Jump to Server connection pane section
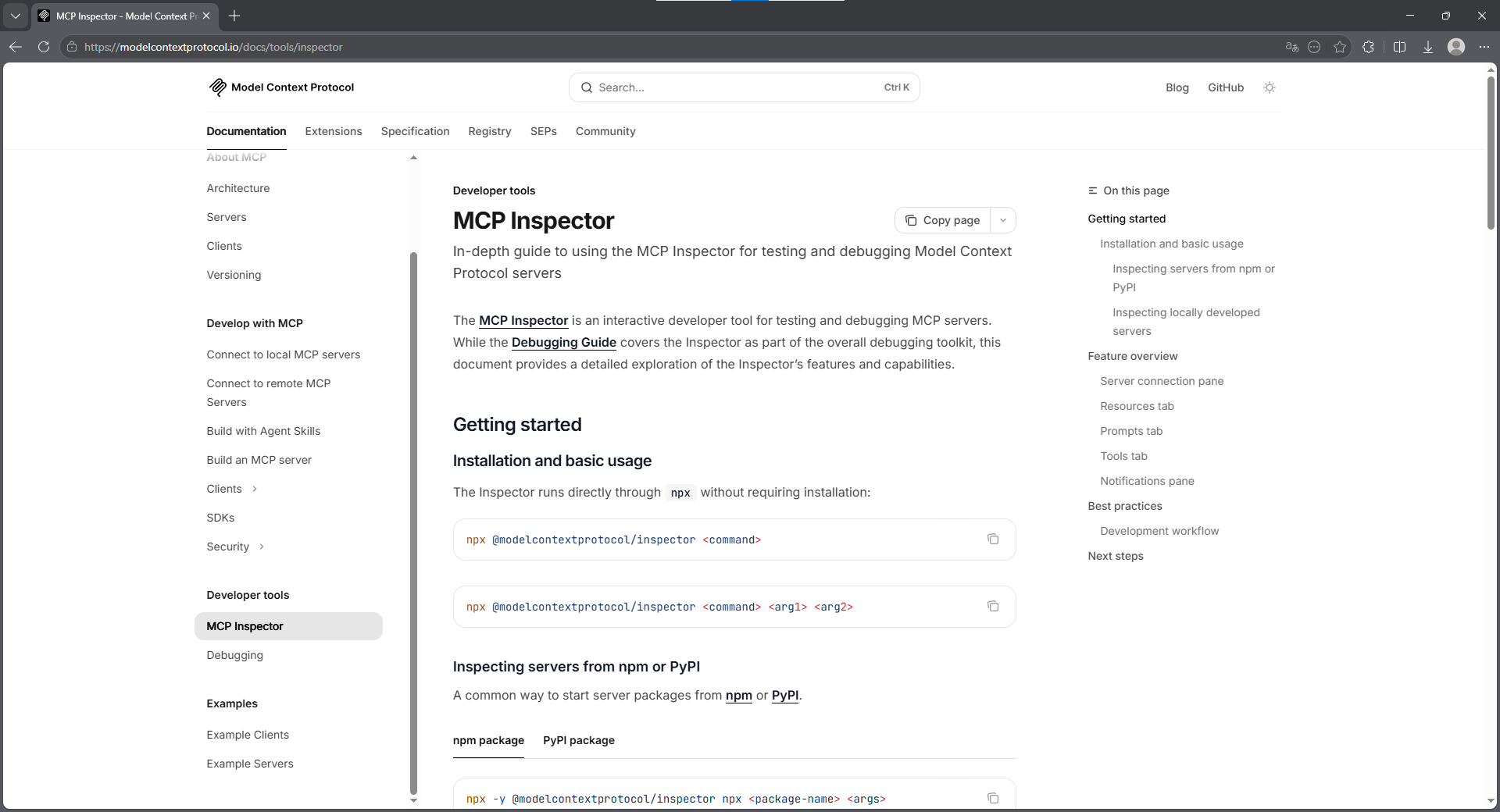The width and height of the screenshot is (1500, 812). (x=1162, y=381)
